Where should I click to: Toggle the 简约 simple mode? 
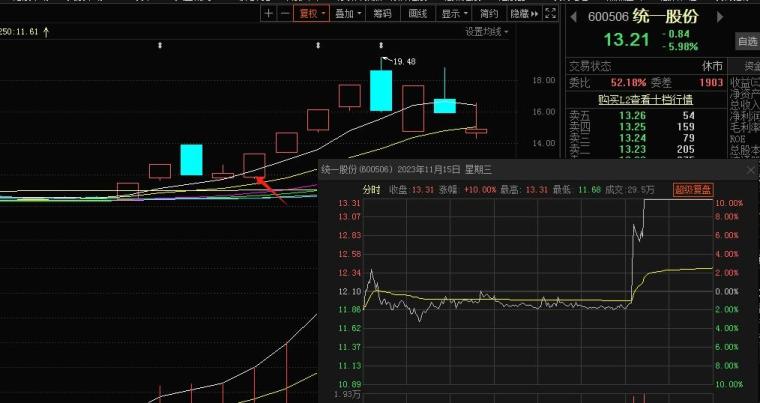(489, 14)
